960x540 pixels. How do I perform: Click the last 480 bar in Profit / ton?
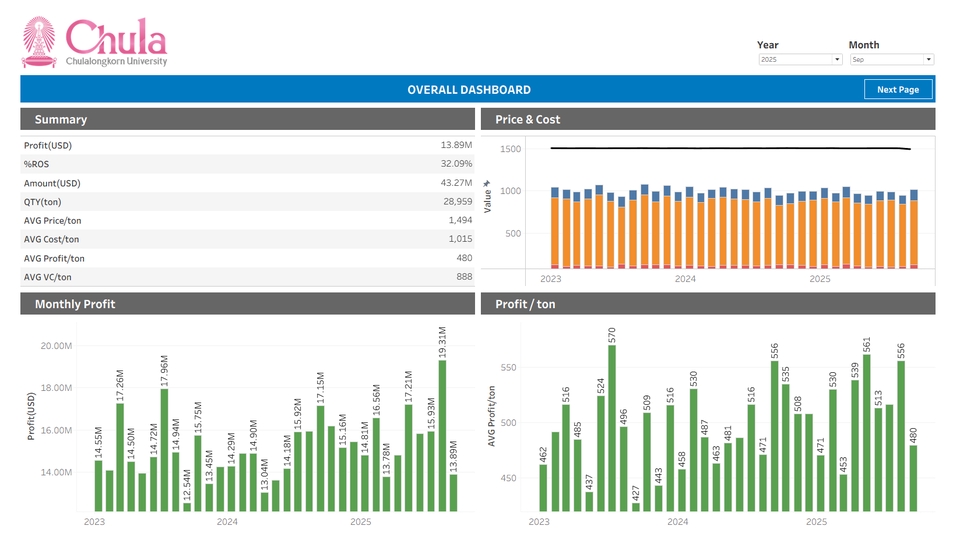point(913,478)
